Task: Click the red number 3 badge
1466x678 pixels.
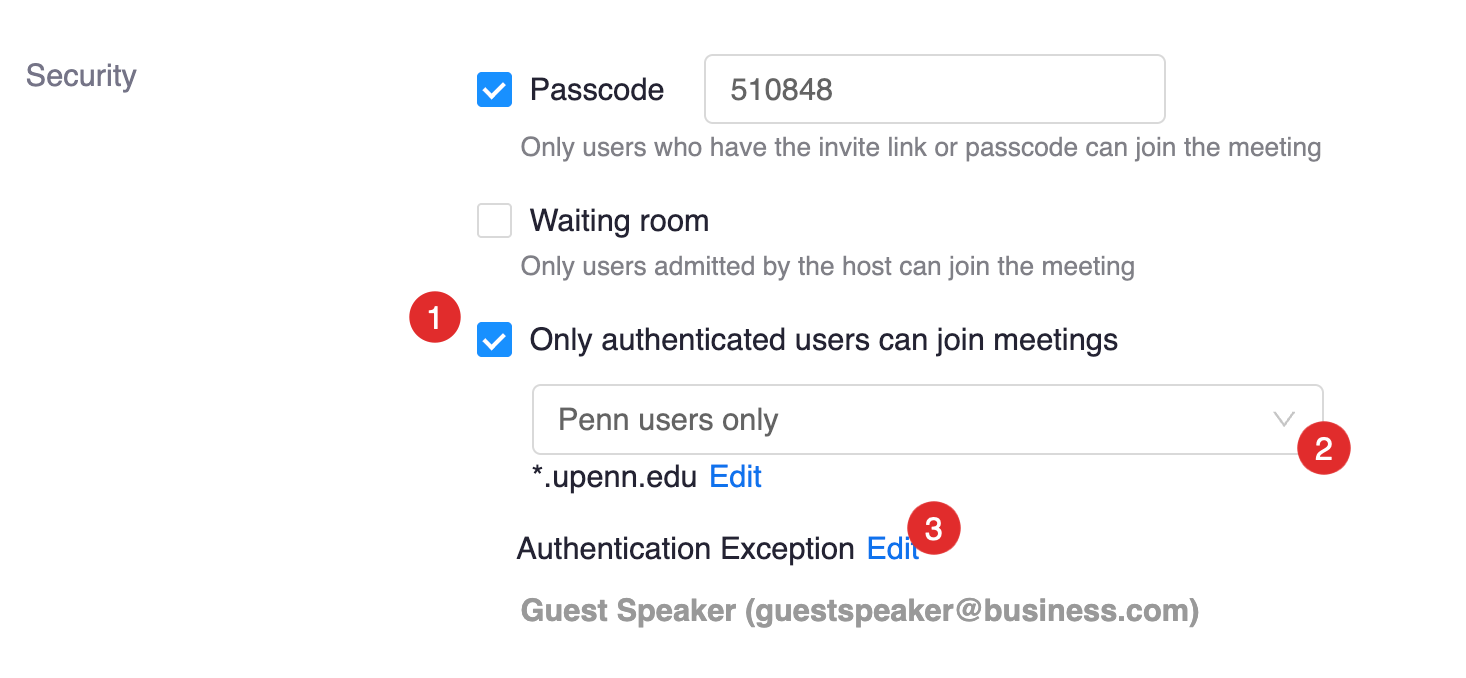Action: pos(934,529)
